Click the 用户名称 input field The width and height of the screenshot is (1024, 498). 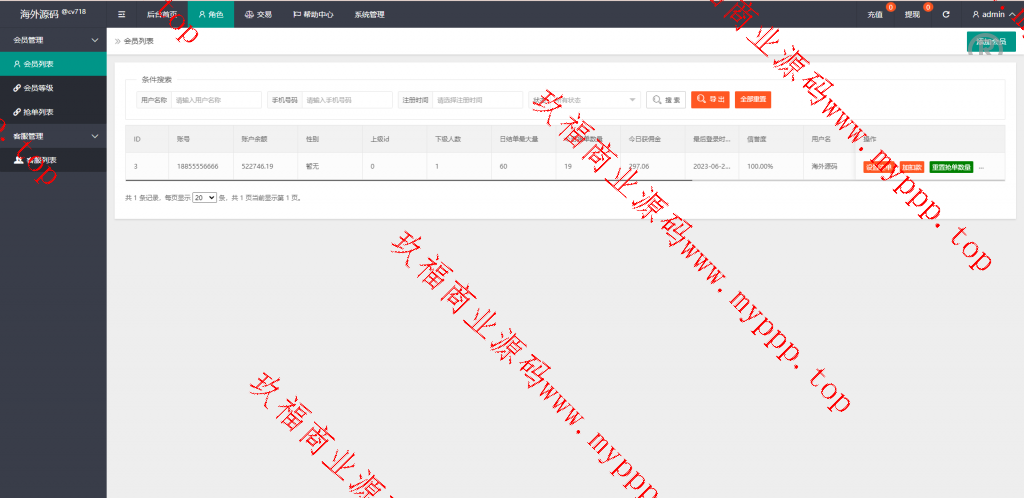pyautogui.click(x=214, y=100)
